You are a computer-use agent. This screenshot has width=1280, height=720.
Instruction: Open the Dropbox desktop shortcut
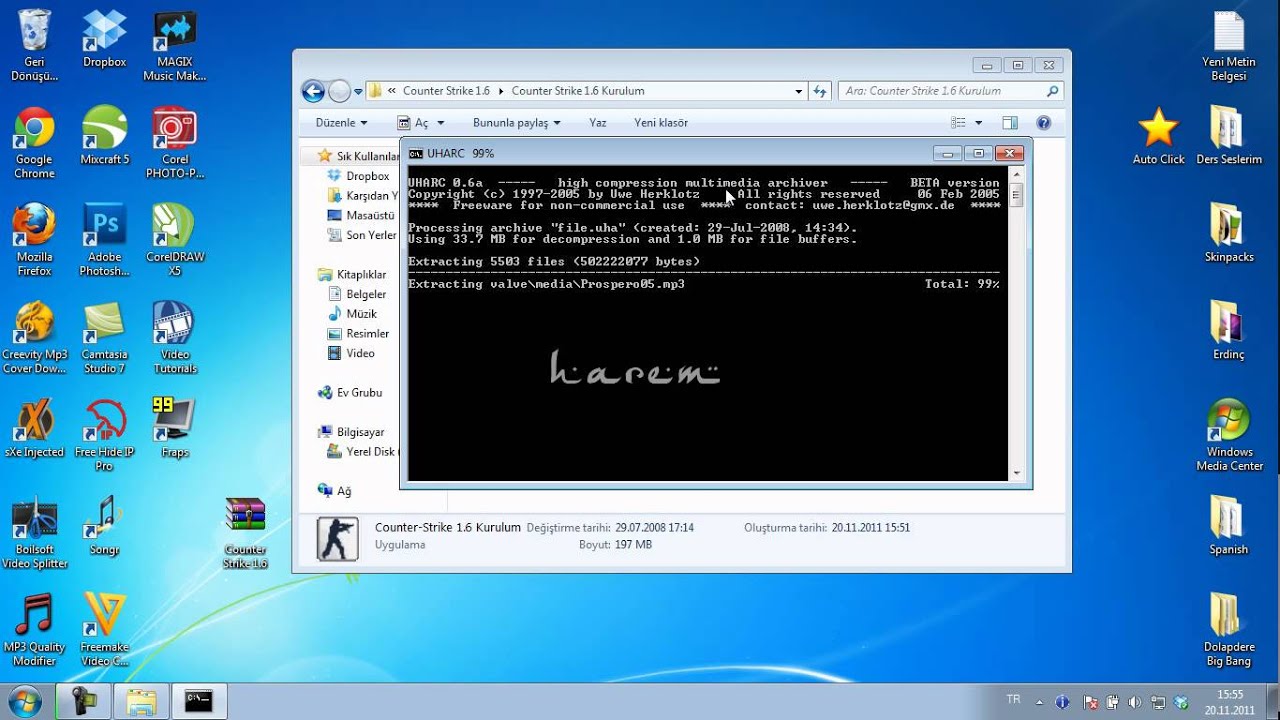(x=104, y=40)
